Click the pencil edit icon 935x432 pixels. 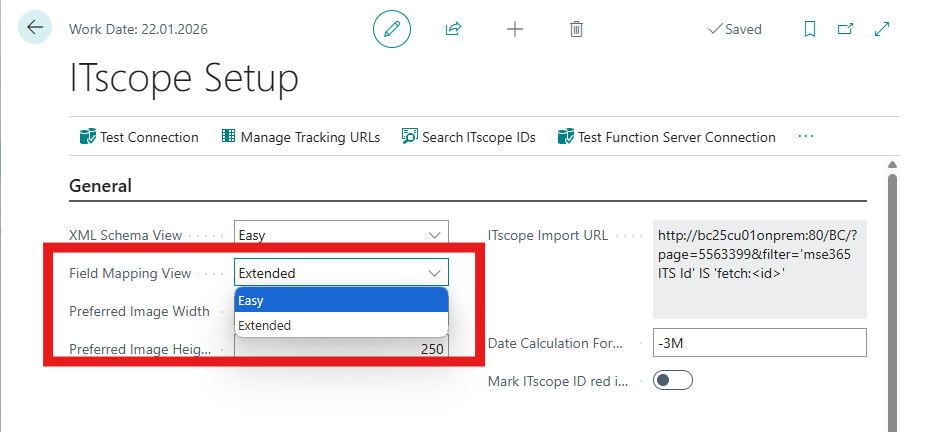click(392, 29)
